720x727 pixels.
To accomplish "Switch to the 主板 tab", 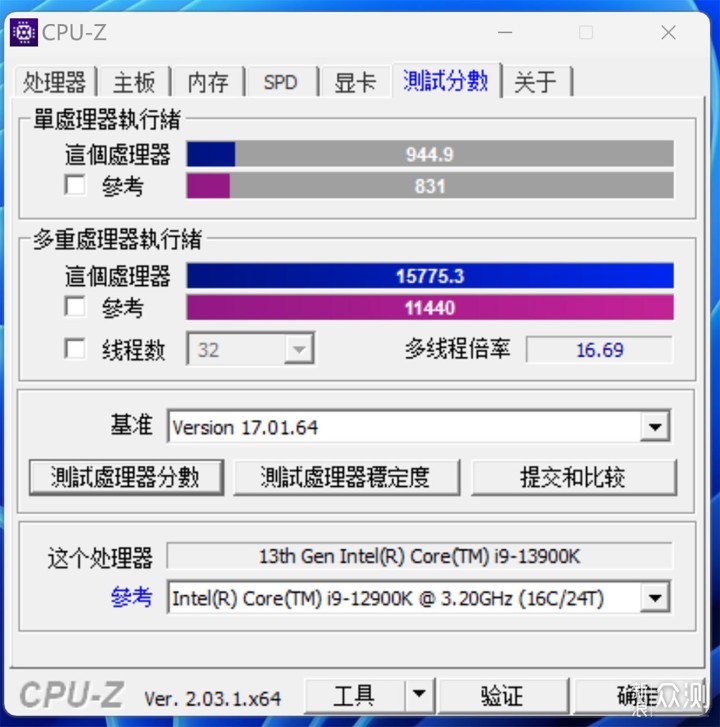I will tap(134, 82).
